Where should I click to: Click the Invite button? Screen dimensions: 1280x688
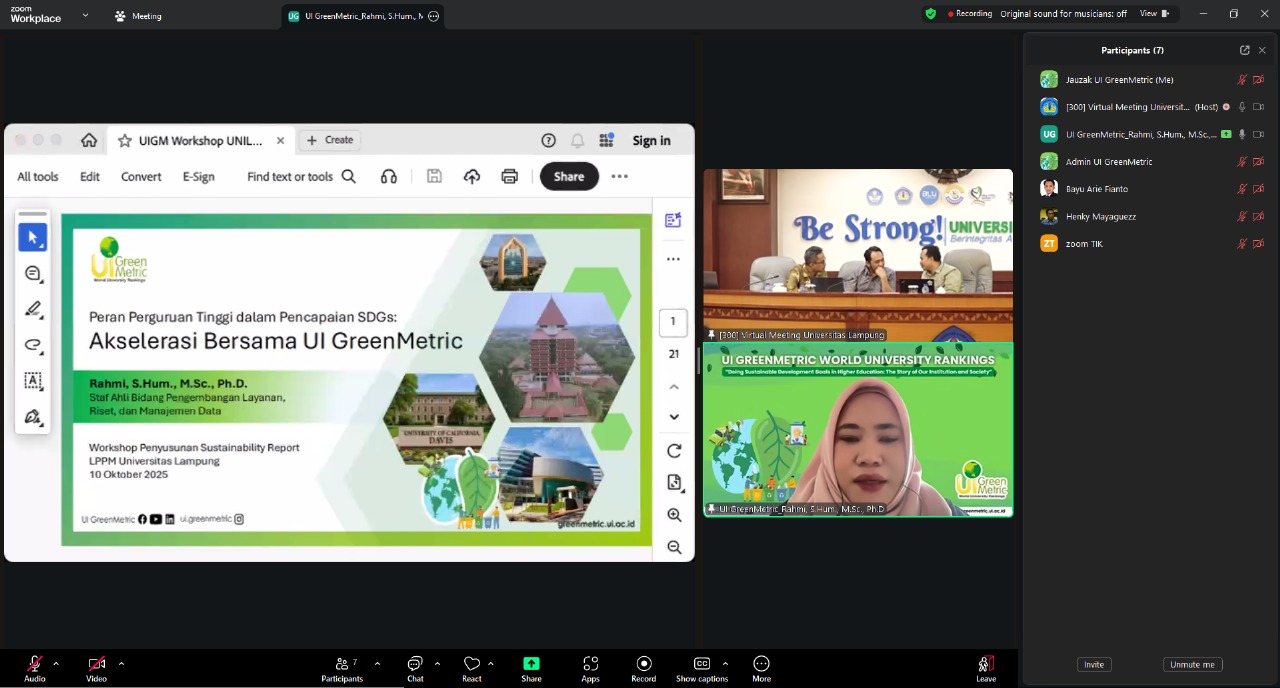pos(1094,665)
